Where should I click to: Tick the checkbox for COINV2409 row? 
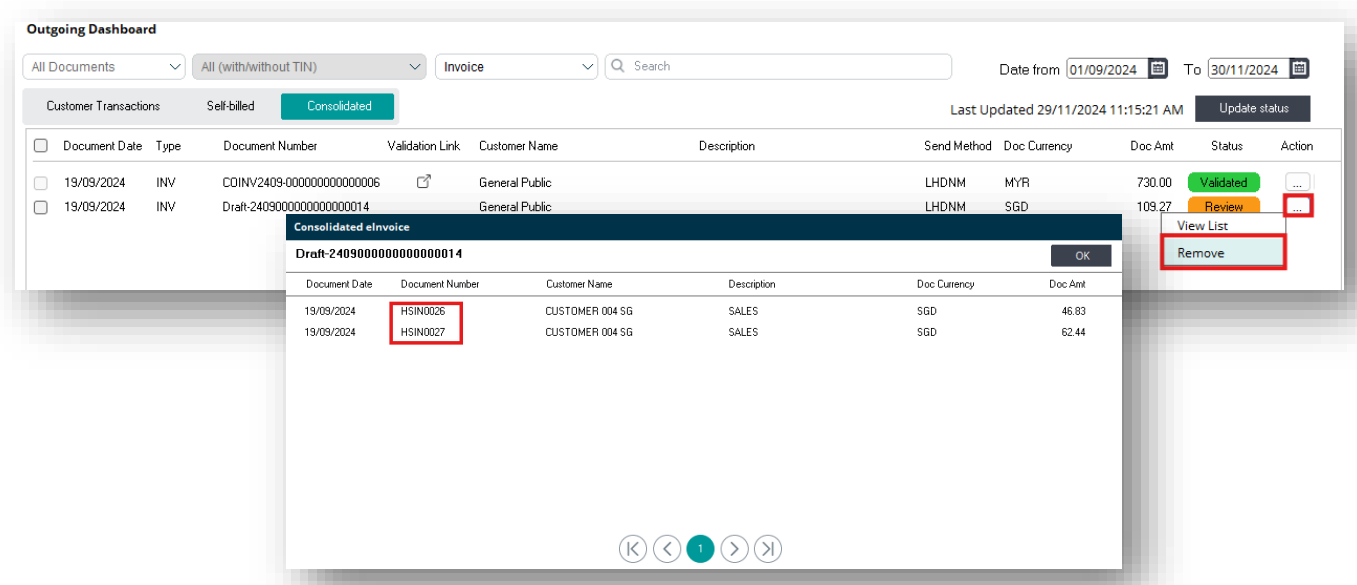41,183
